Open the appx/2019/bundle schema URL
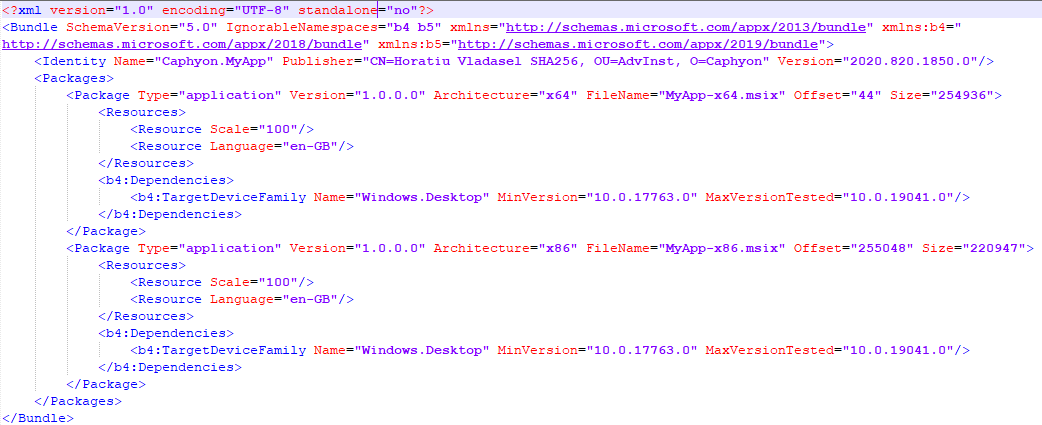This screenshot has width=1042, height=425. click(638, 44)
